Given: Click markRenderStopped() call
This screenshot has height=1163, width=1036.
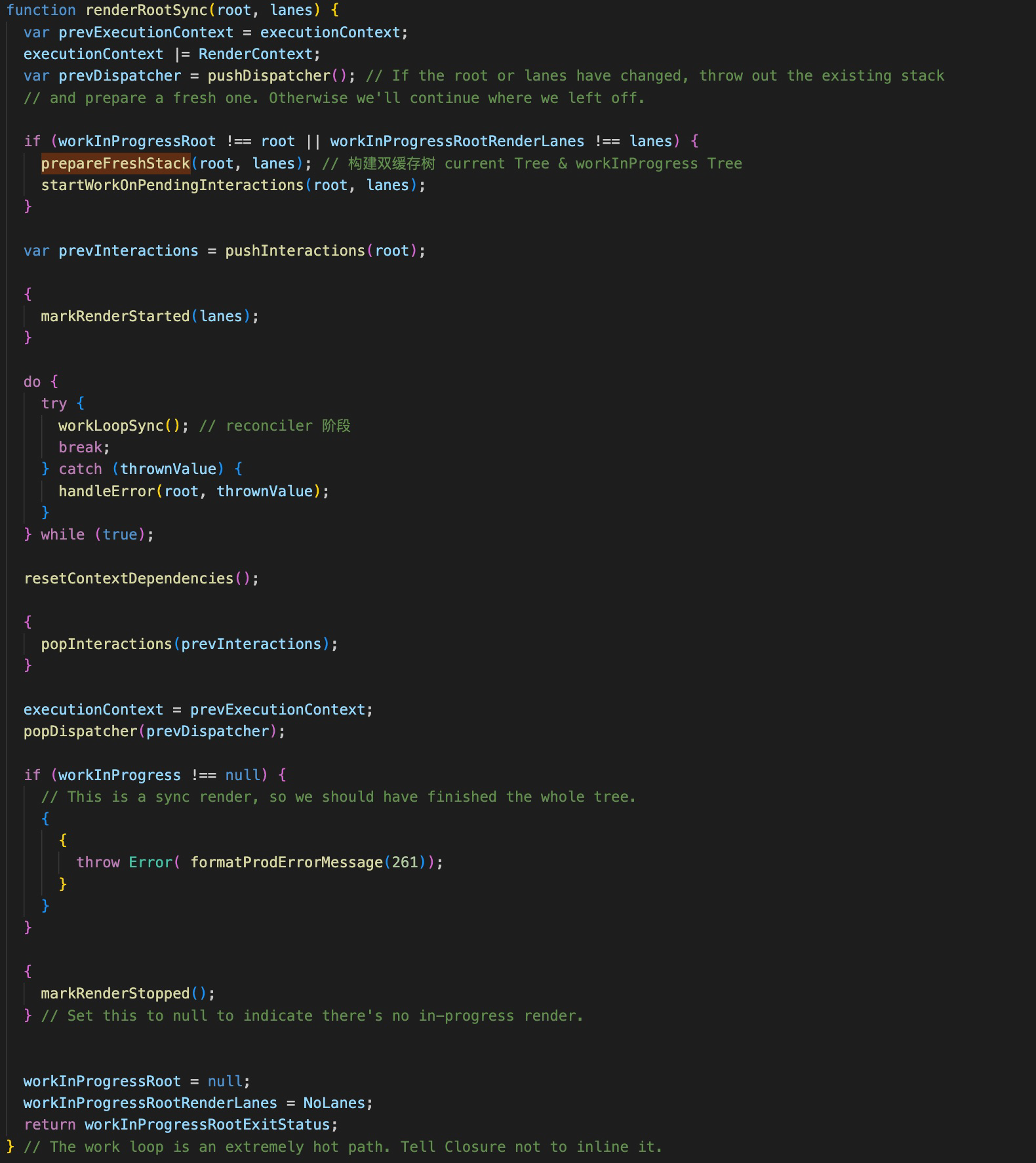Looking at the screenshot, I should point(124,993).
